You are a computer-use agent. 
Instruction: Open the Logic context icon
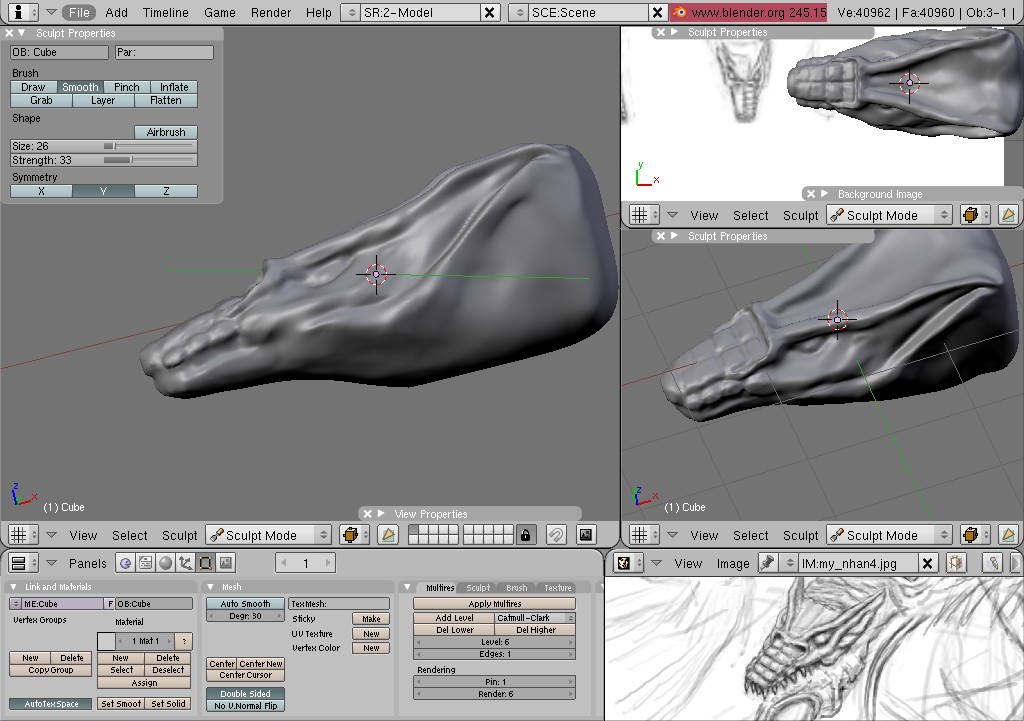coord(125,562)
